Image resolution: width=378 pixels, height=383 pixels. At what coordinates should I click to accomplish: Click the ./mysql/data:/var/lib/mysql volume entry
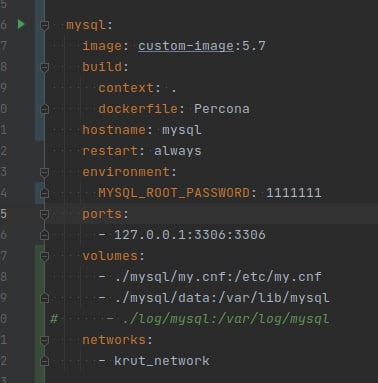(x=222, y=298)
